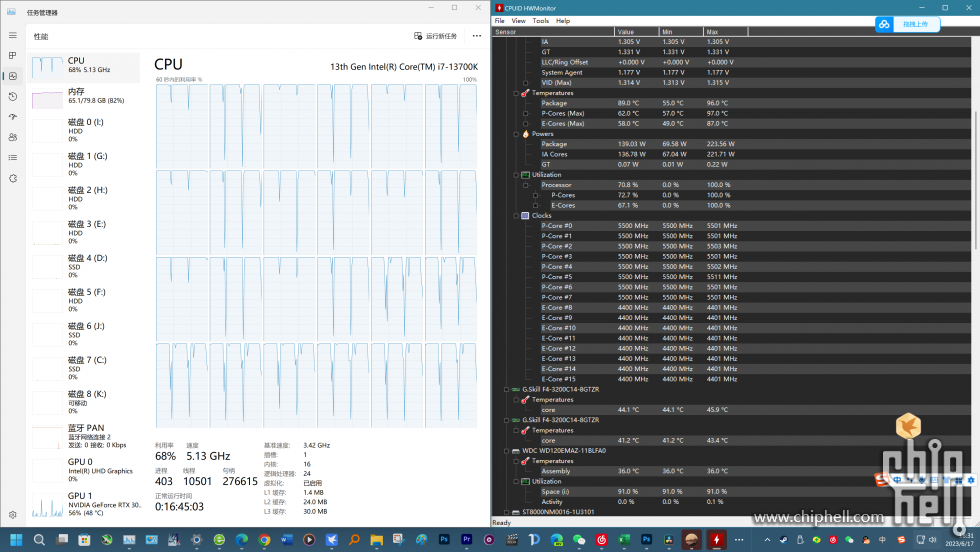The image size is (980, 552).
Task: Open Services icon in Task Manager sidebar
Action: coord(12,178)
